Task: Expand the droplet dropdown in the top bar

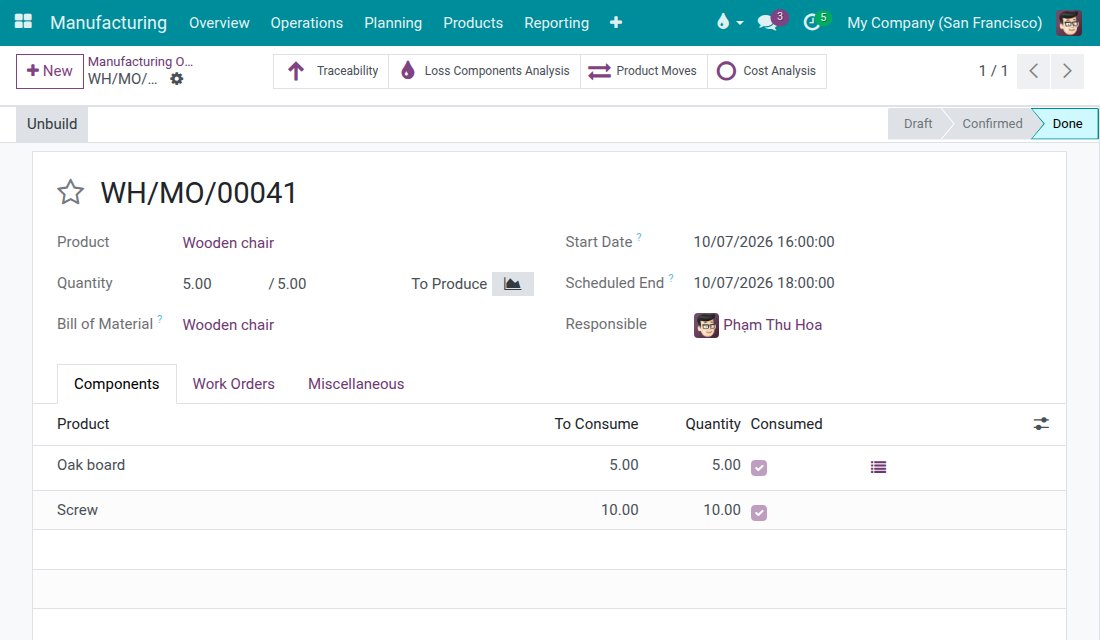Action: 730,22
